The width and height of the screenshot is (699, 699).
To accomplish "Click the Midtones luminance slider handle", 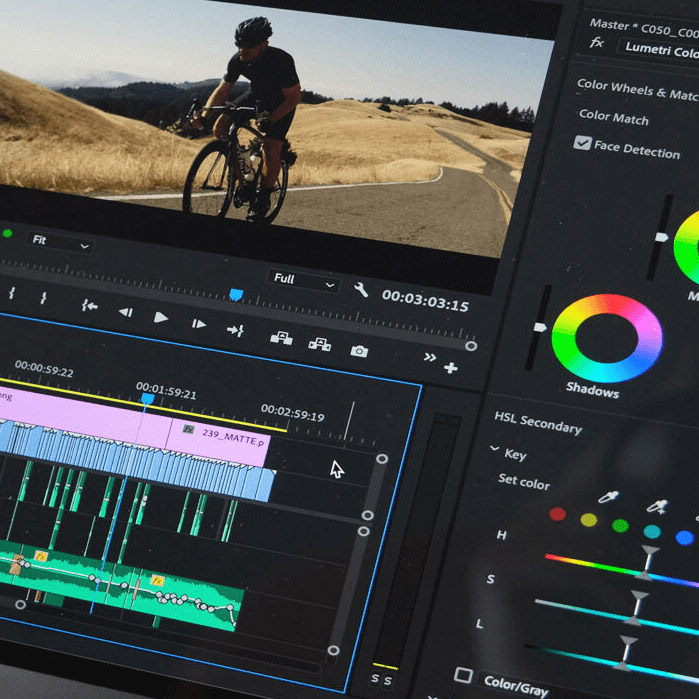I will (x=661, y=237).
